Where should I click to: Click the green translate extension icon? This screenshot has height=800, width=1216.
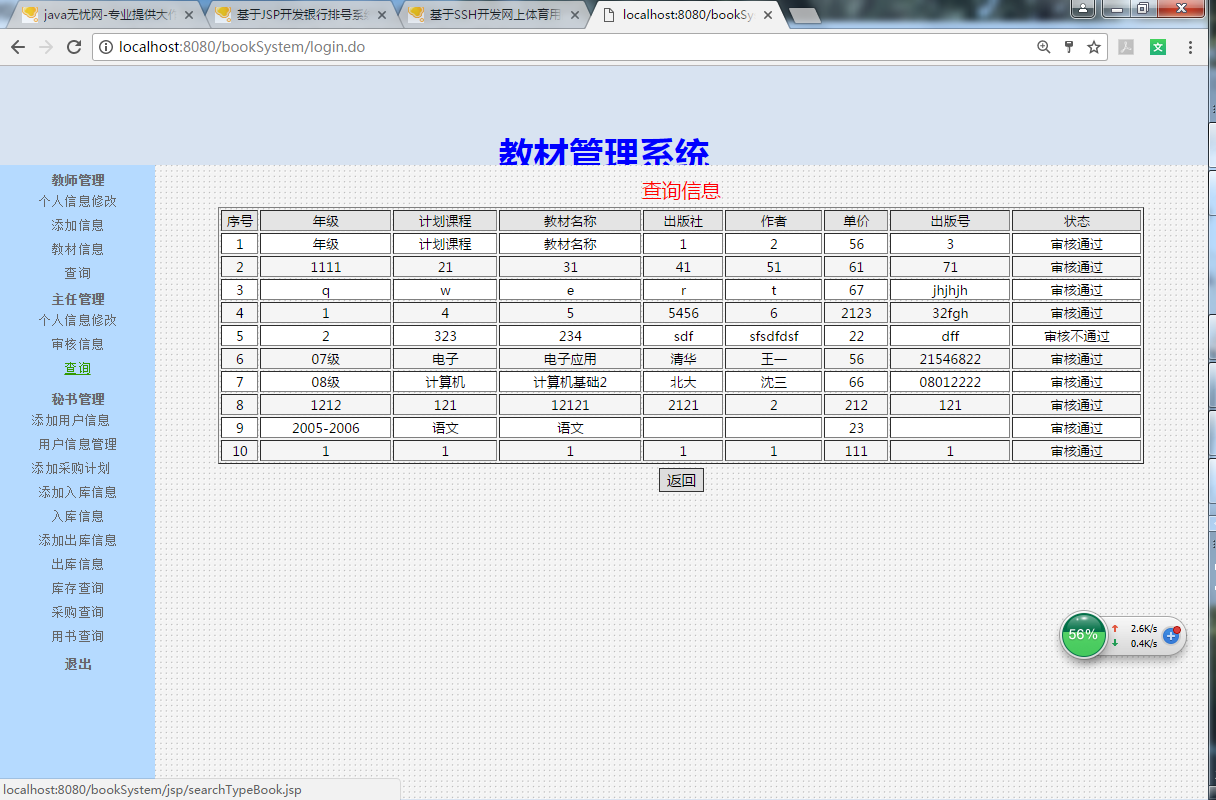(1158, 47)
